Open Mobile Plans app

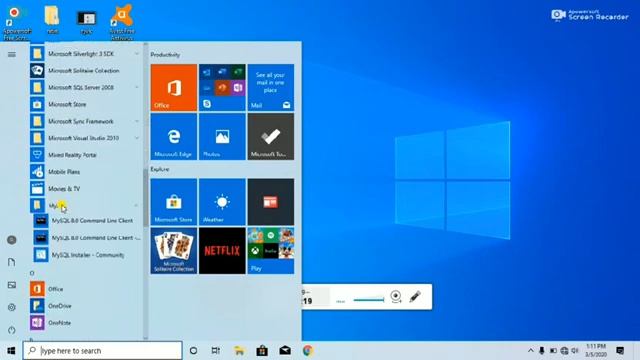point(85,172)
